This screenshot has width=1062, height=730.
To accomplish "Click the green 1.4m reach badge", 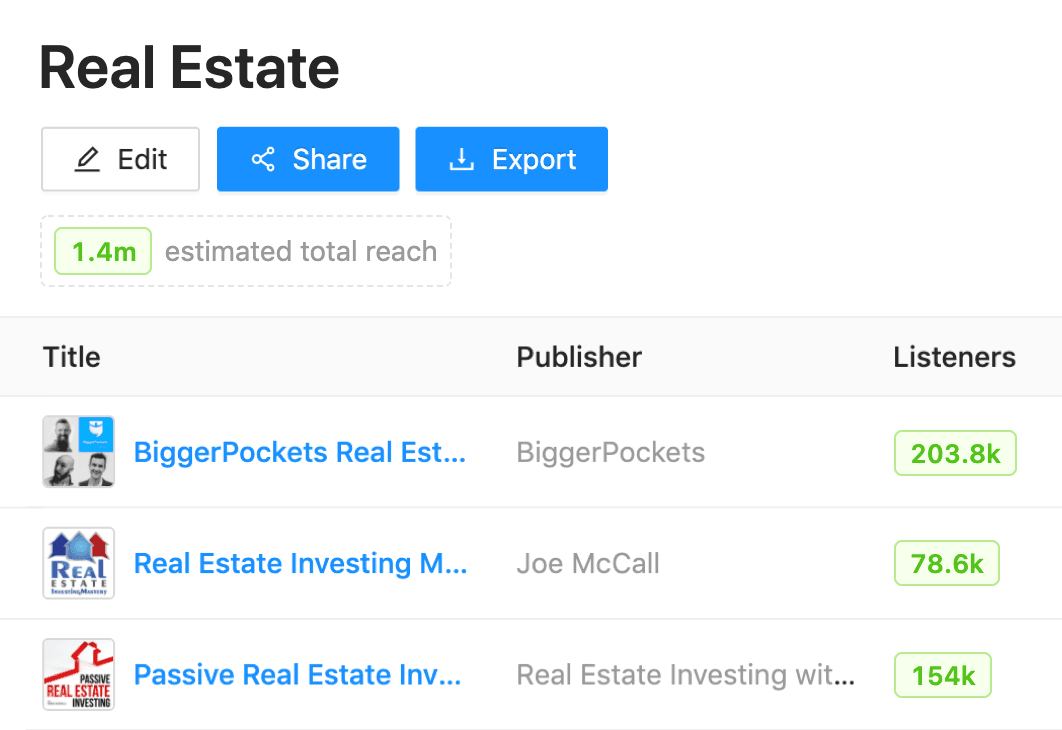I will (102, 251).
